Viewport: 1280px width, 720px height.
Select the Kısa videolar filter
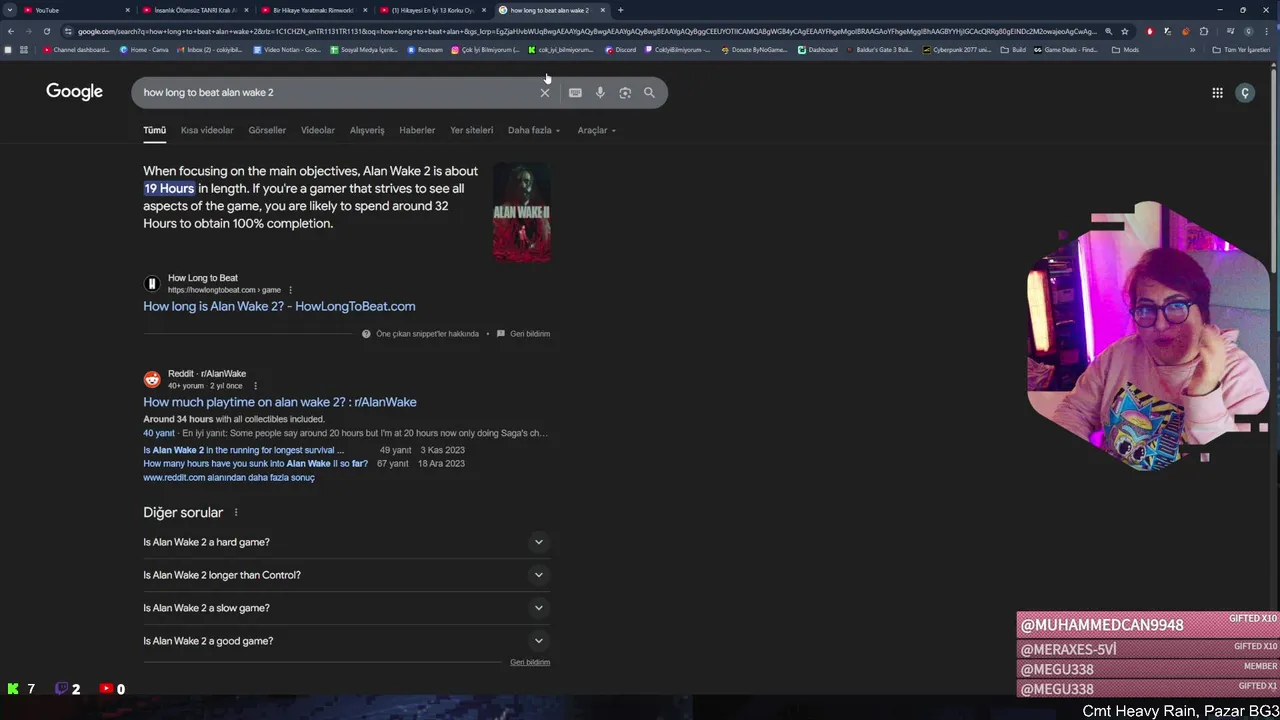pyautogui.click(x=207, y=130)
